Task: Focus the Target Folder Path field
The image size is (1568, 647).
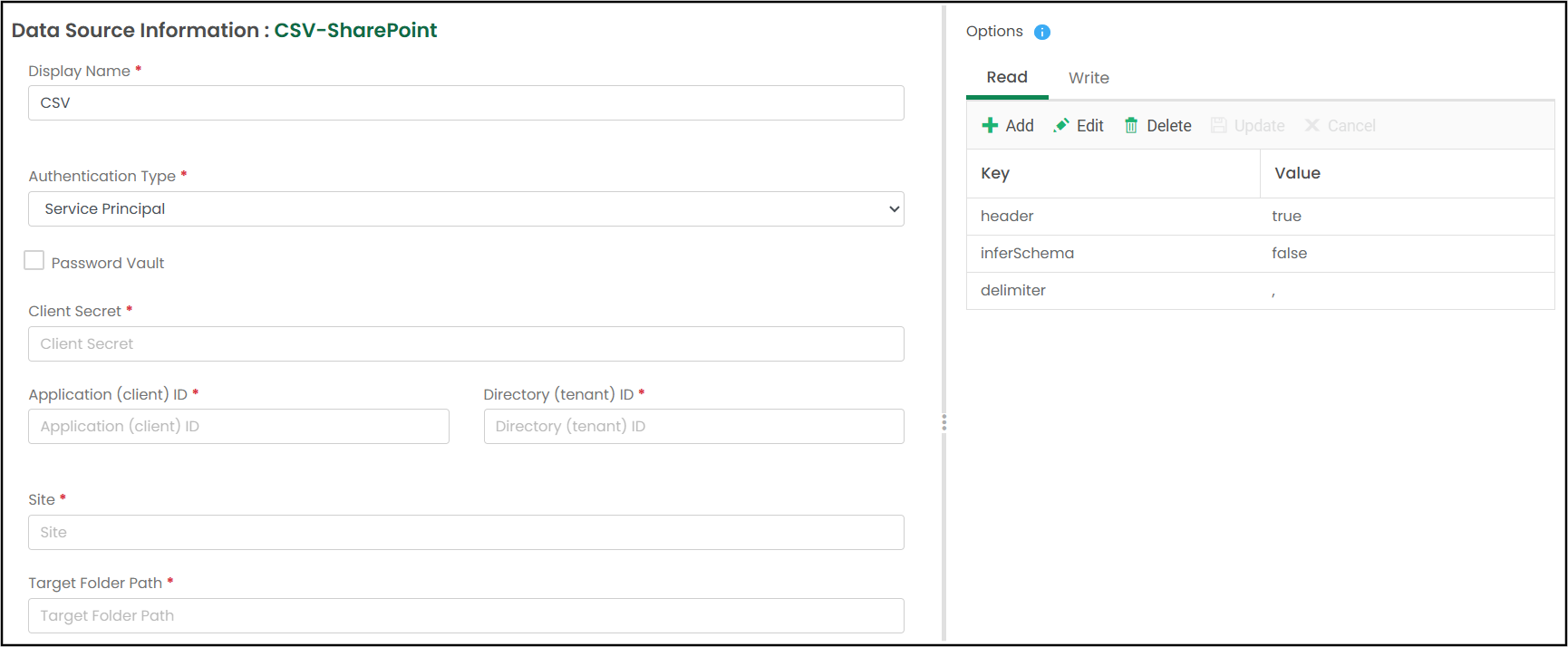Action: [x=466, y=615]
